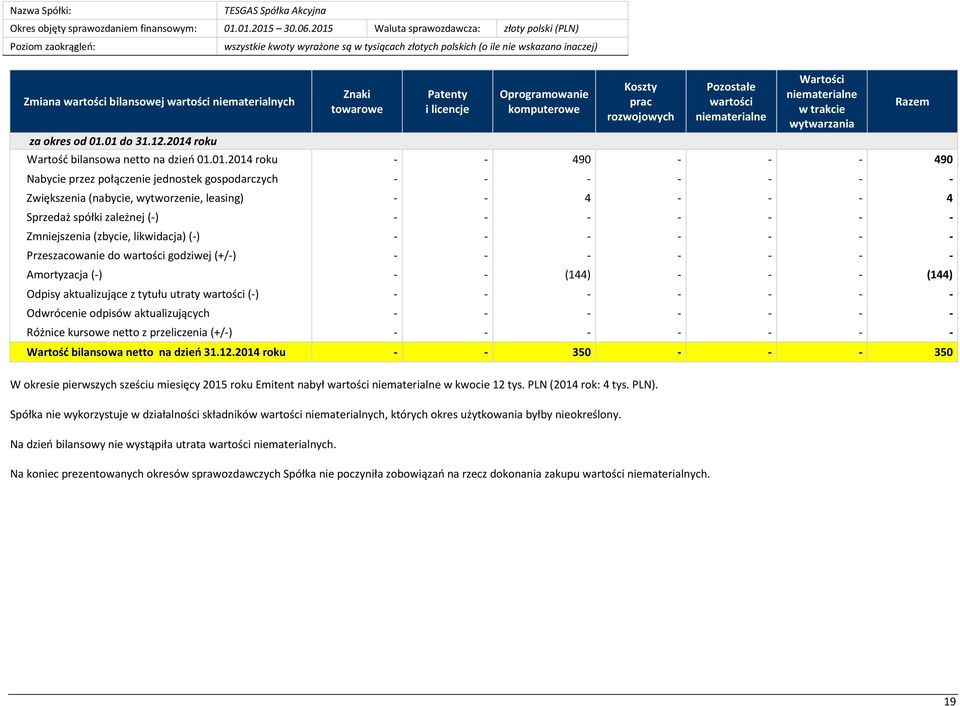Select row label "Zwiększenia (nabycie, wytworzenie, leasing)"
The image size is (960, 706).
135,198
